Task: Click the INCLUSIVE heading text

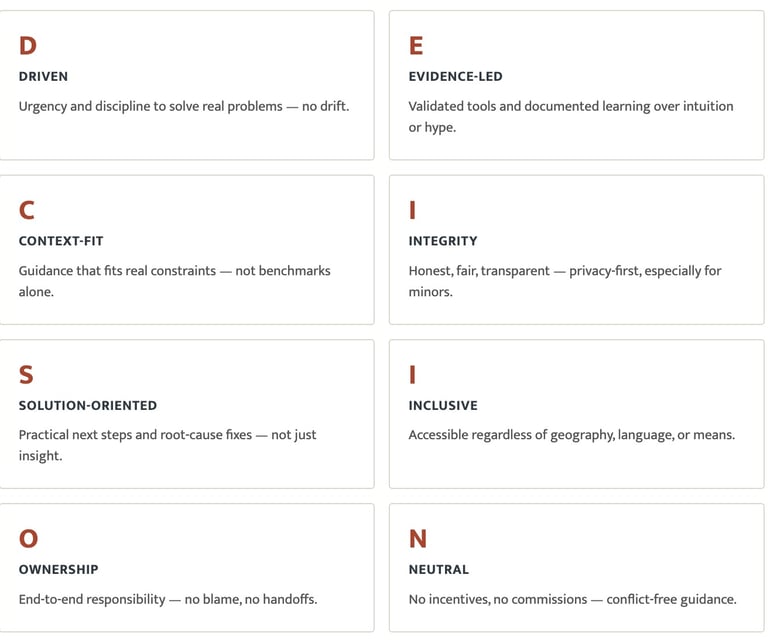Action: click(x=443, y=405)
